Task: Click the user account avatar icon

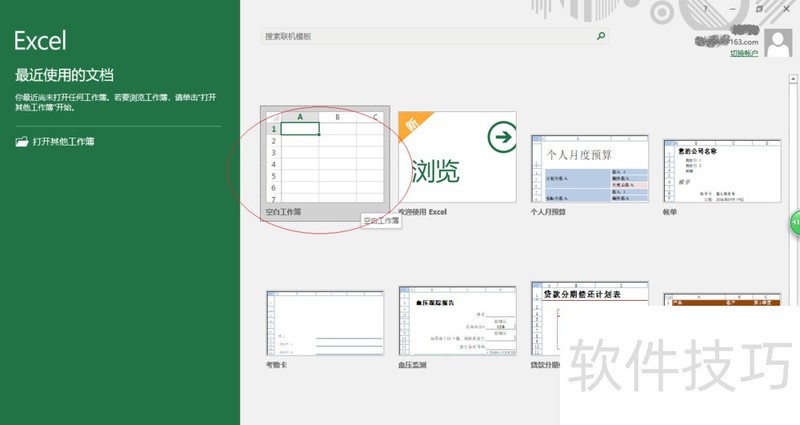Action: pyautogui.click(x=778, y=43)
